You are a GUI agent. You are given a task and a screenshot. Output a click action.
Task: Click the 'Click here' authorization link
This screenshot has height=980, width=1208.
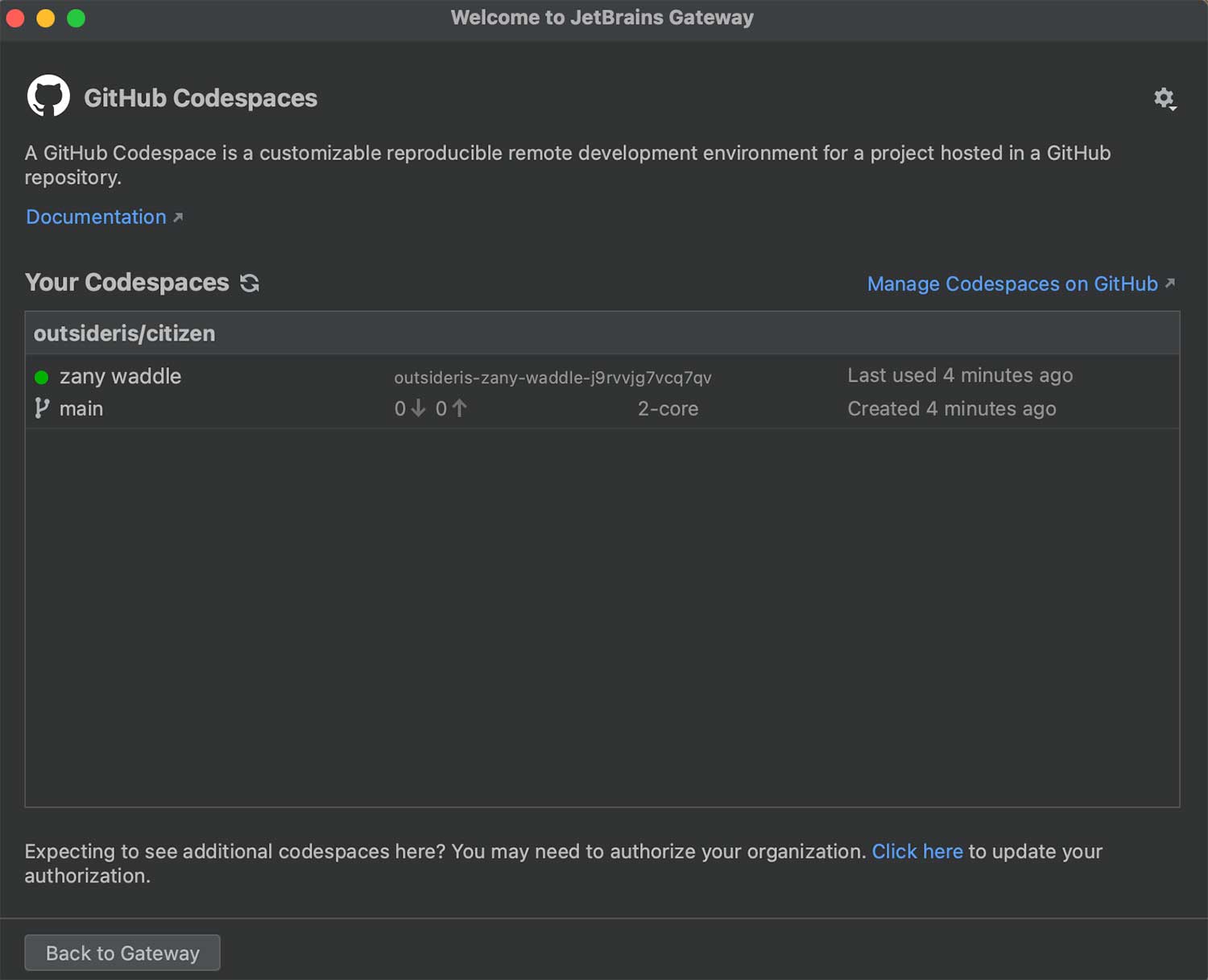point(917,851)
